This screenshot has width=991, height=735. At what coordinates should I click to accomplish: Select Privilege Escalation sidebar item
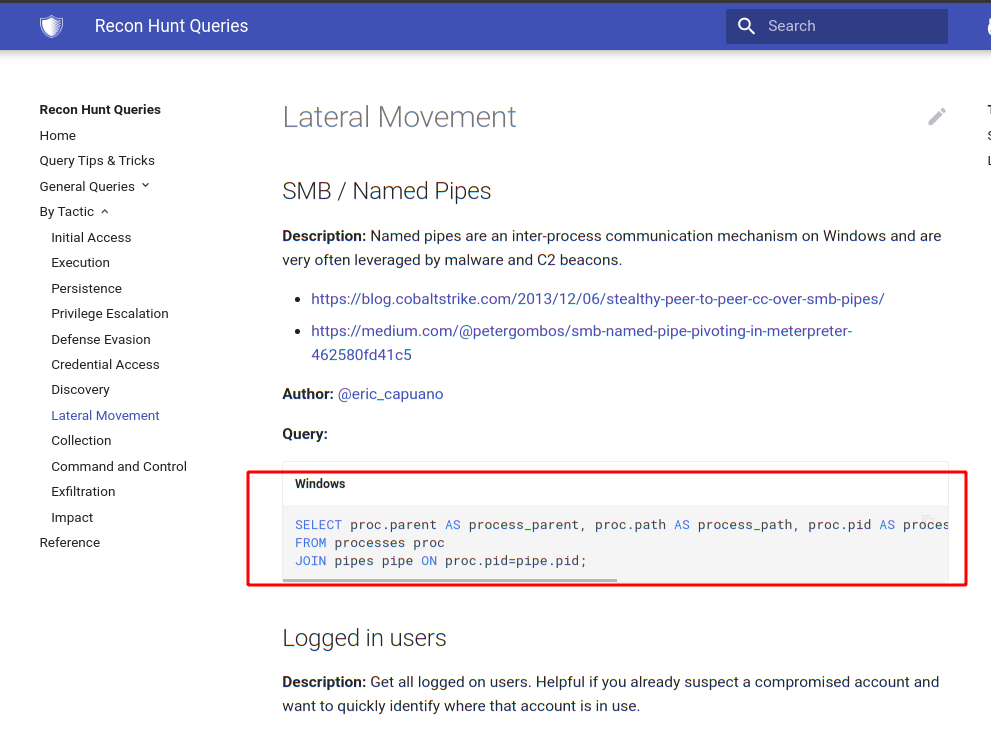coord(110,314)
